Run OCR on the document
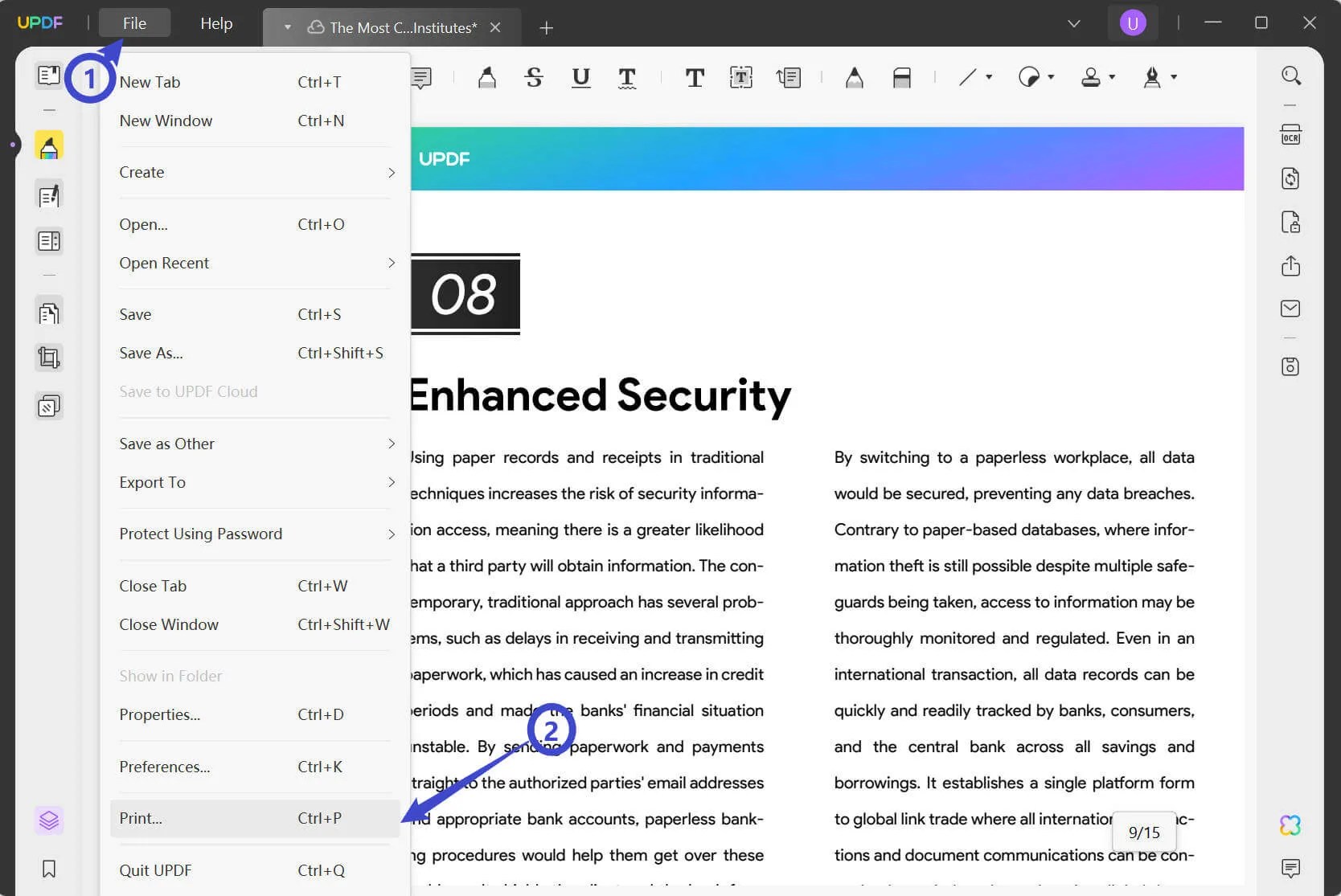Image resolution: width=1341 pixels, height=896 pixels. click(1290, 134)
